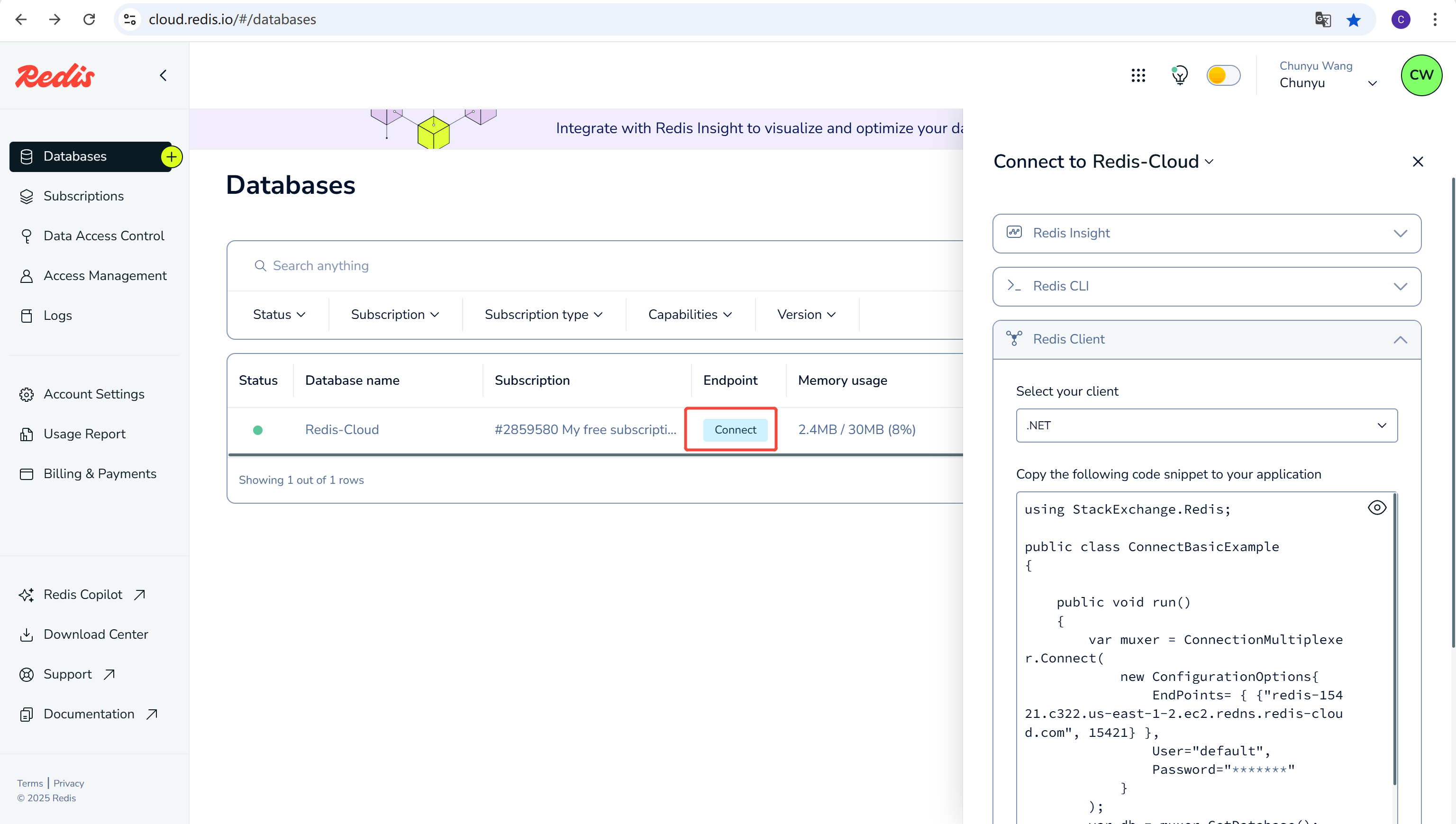Show password with the eye icon
Image resolution: width=1456 pixels, height=824 pixels.
[x=1377, y=507]
